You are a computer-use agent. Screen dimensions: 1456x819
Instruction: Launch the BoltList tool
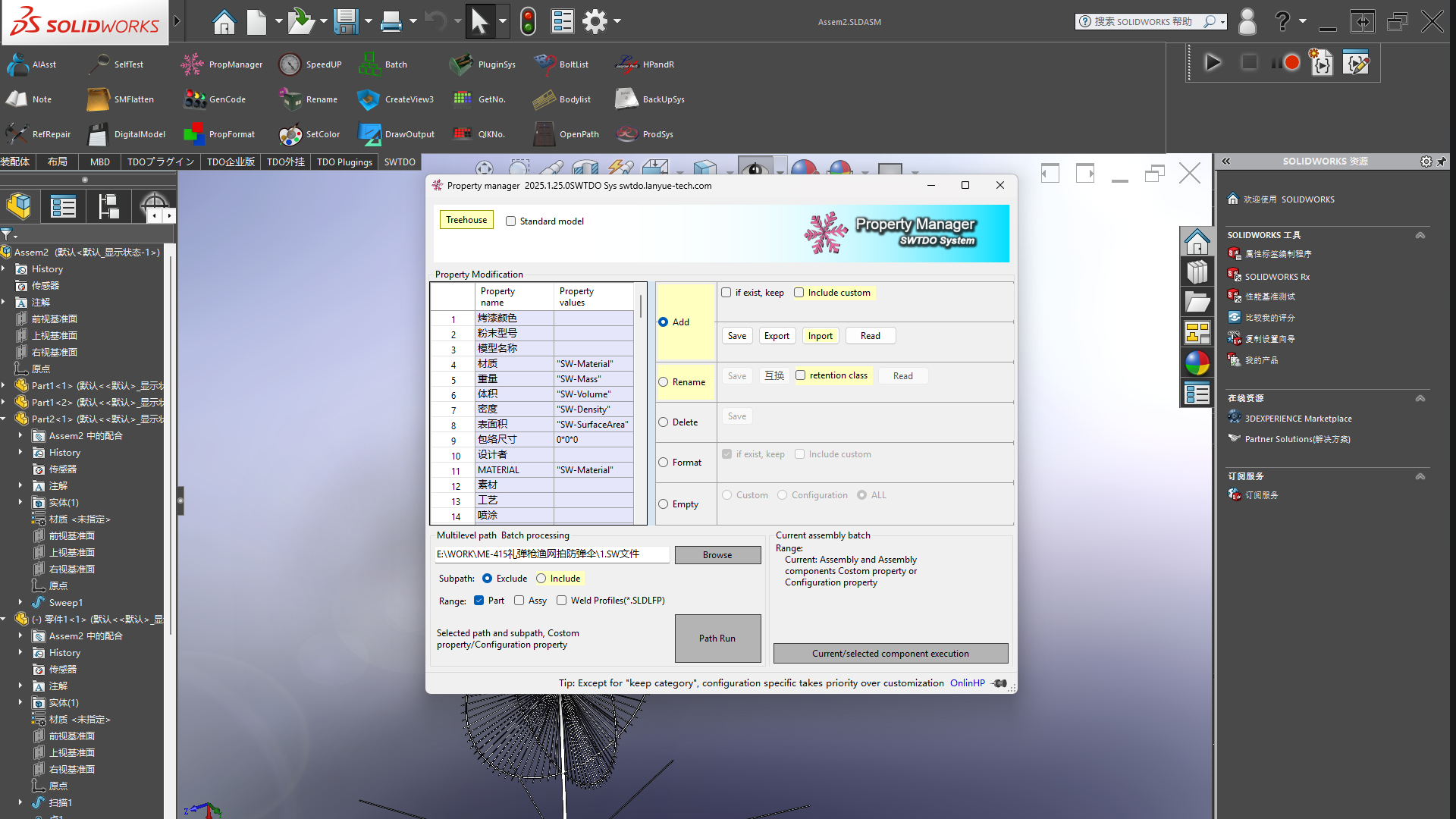click(x=544, y=64)
